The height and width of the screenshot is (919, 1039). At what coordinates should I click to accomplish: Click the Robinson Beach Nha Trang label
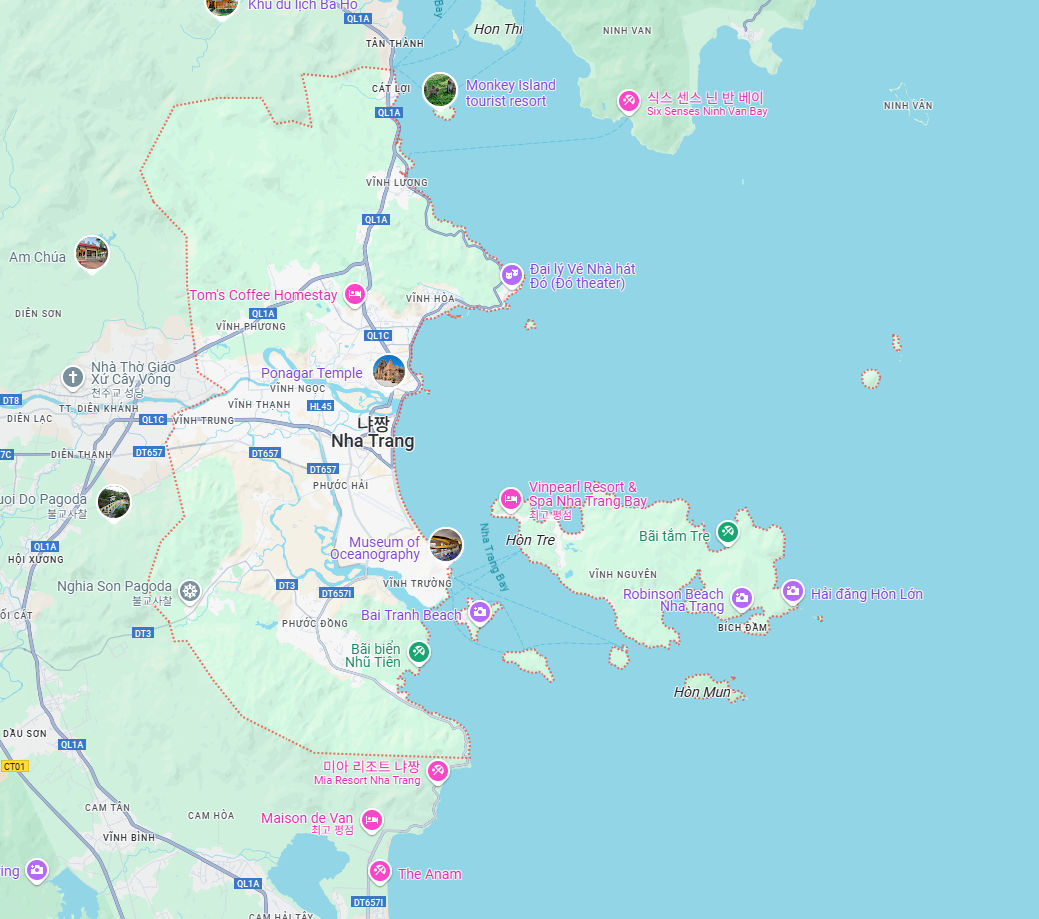coord(673,600)
